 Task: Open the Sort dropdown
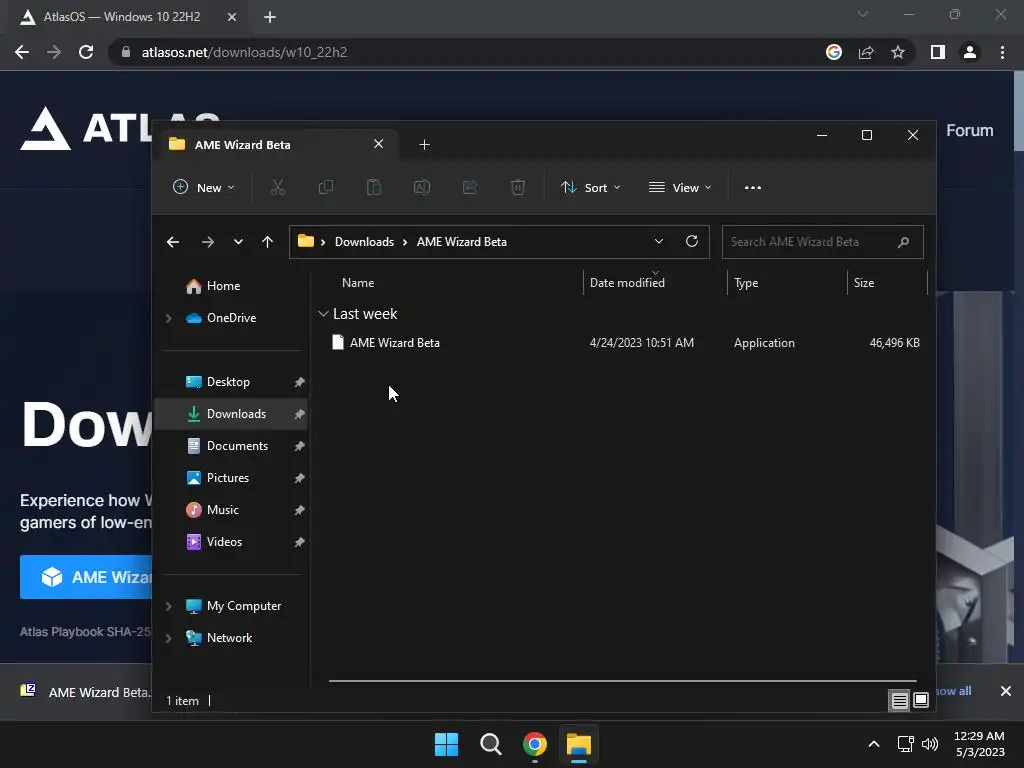pyautogui.click(x=591, y=188)
